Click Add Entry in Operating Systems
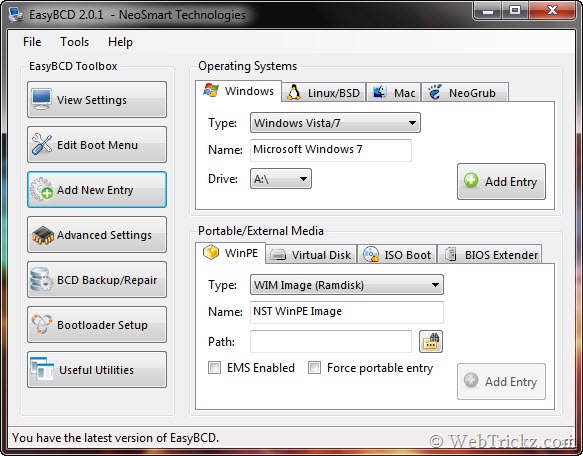 tap(501, 182)
